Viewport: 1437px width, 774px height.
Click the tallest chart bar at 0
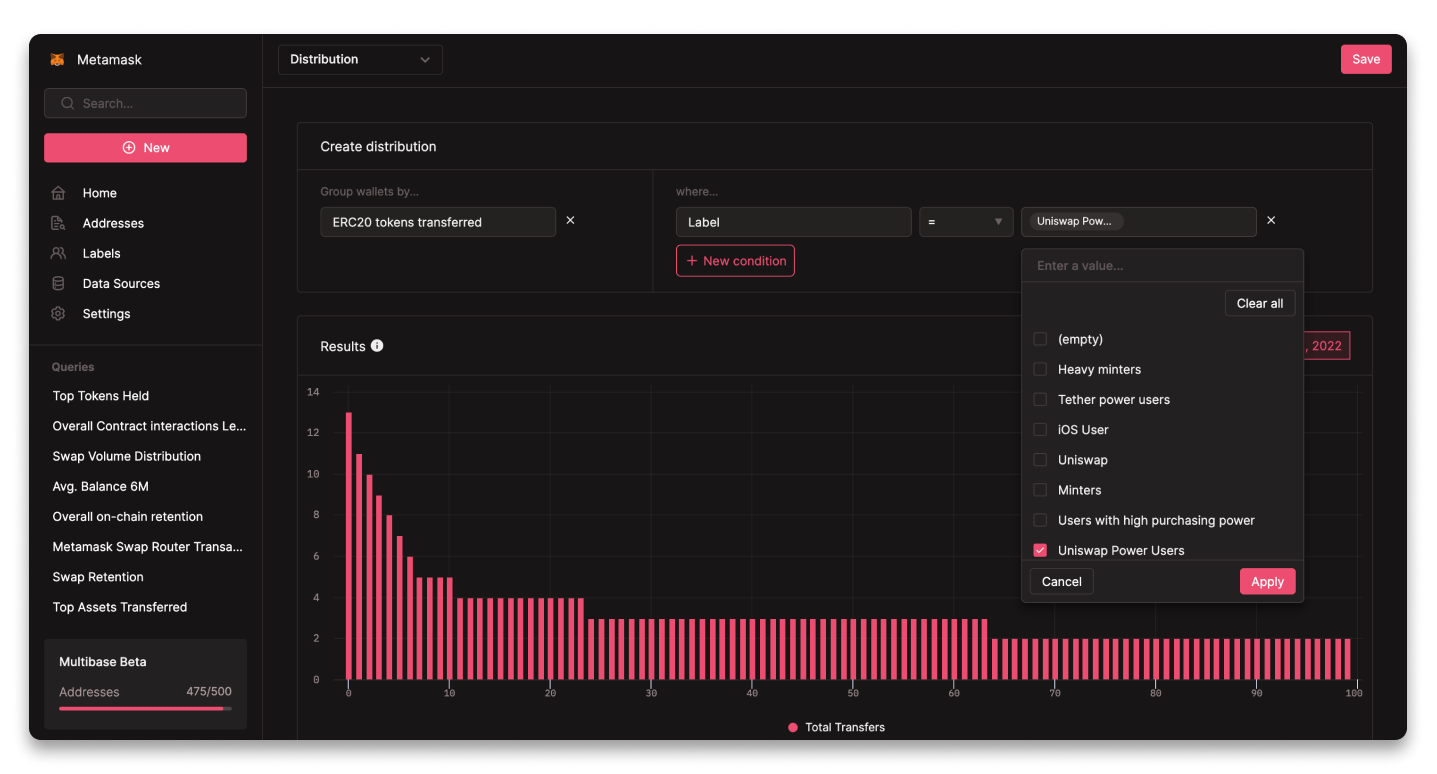click(349, 546)
